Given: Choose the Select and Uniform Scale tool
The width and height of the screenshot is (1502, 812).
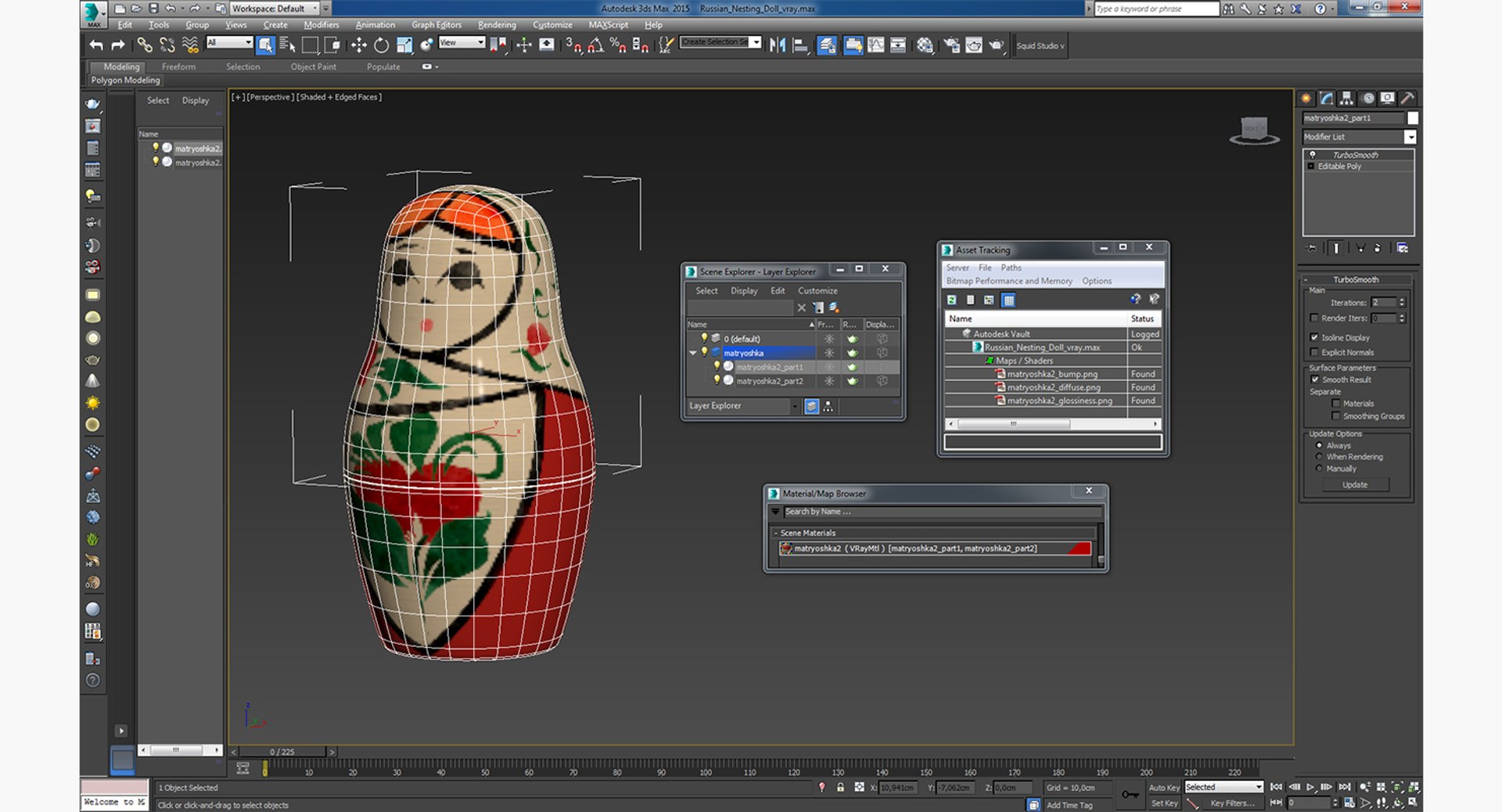Looking at the screenshot, I should (x=404, y=45).
